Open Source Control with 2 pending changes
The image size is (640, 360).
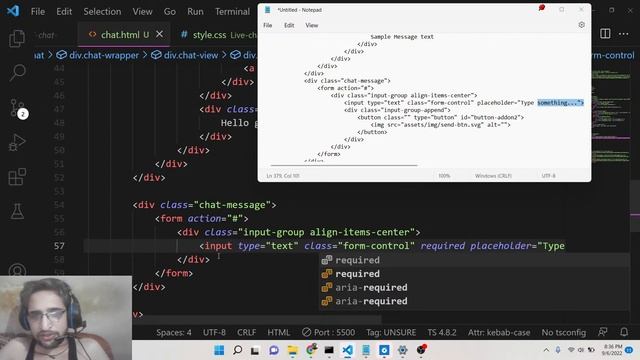coord(18,108)
